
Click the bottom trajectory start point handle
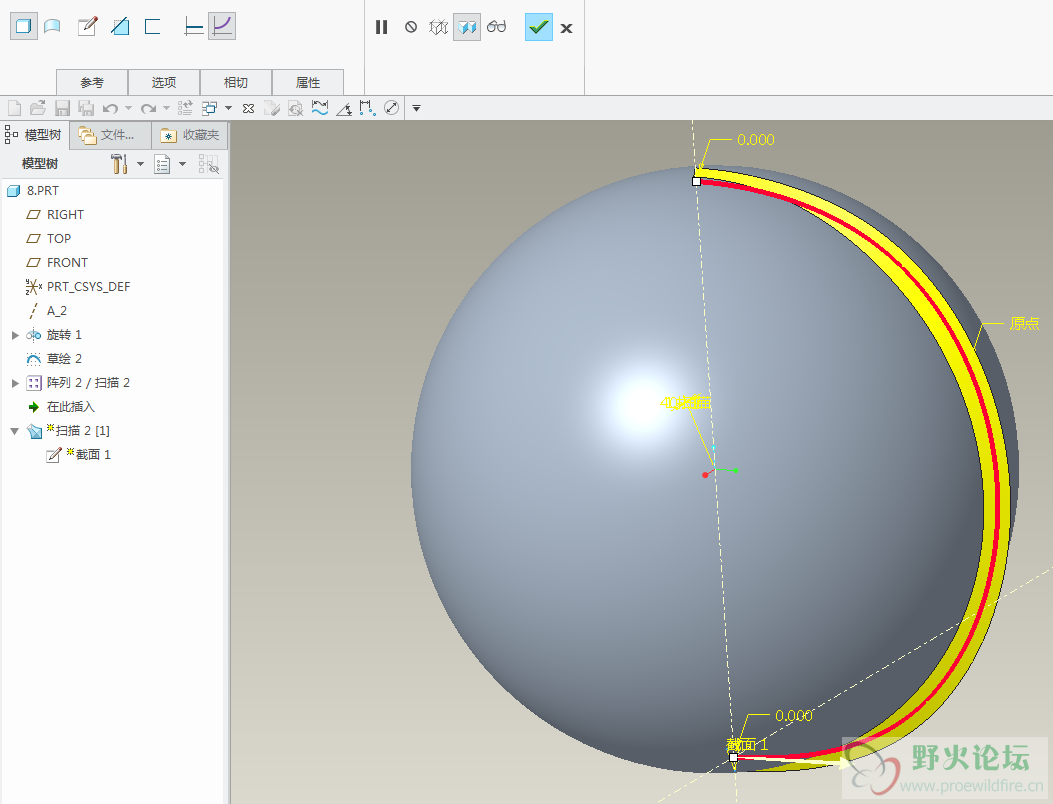point(733,758)
